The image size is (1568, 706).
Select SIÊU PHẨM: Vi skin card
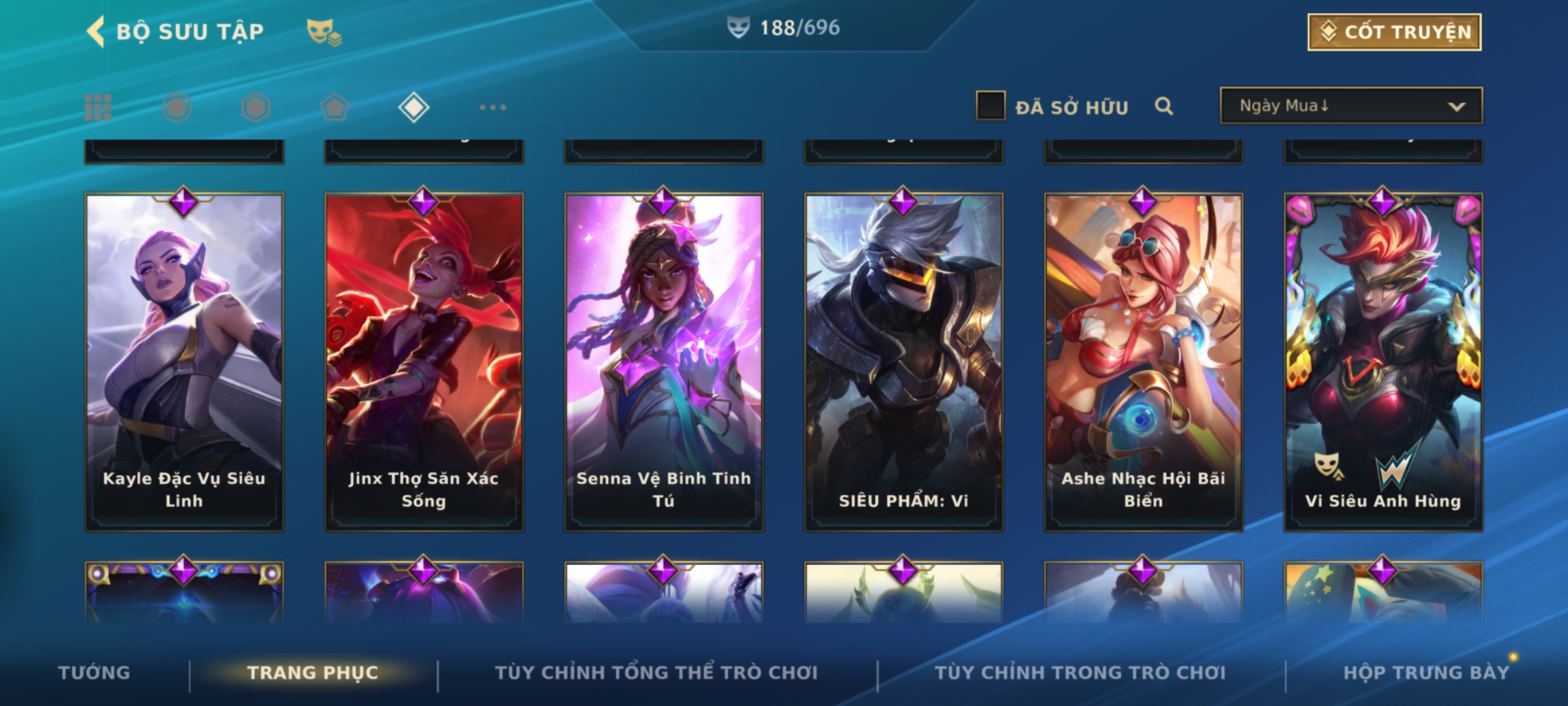[904, 361]
